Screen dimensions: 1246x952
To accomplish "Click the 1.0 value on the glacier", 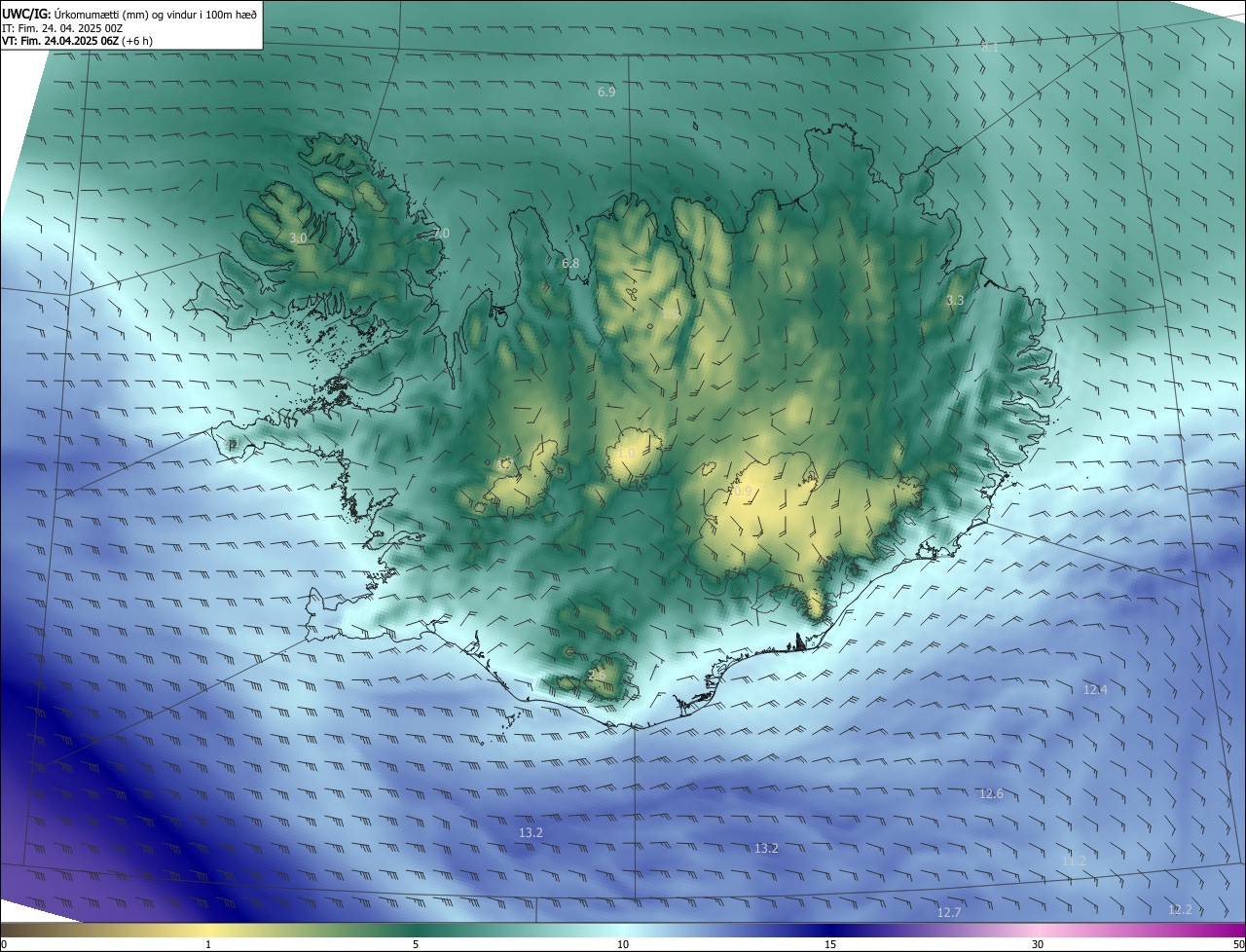I will 626,454.
